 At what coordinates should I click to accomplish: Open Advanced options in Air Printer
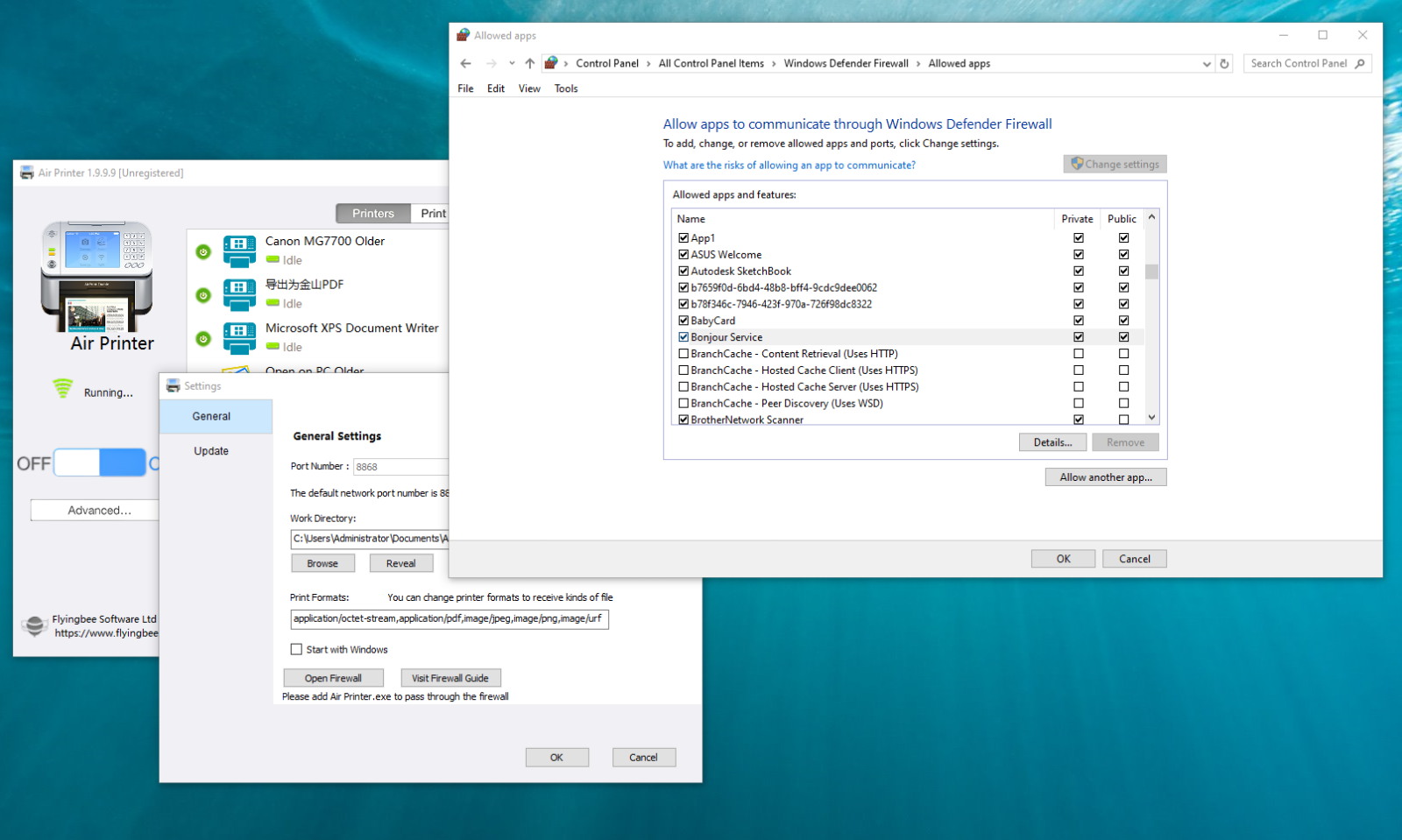click(x=96, y=510)
